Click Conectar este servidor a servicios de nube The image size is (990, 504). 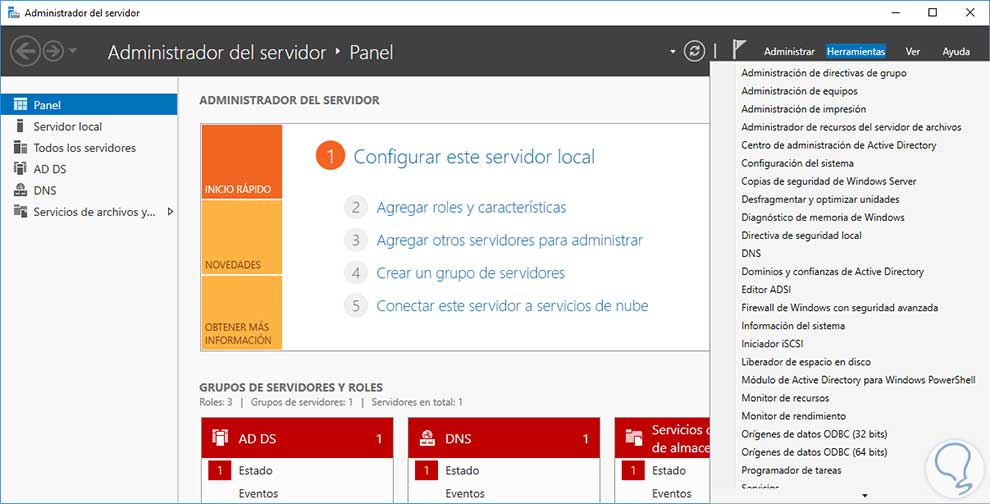[x=512, y=306]
